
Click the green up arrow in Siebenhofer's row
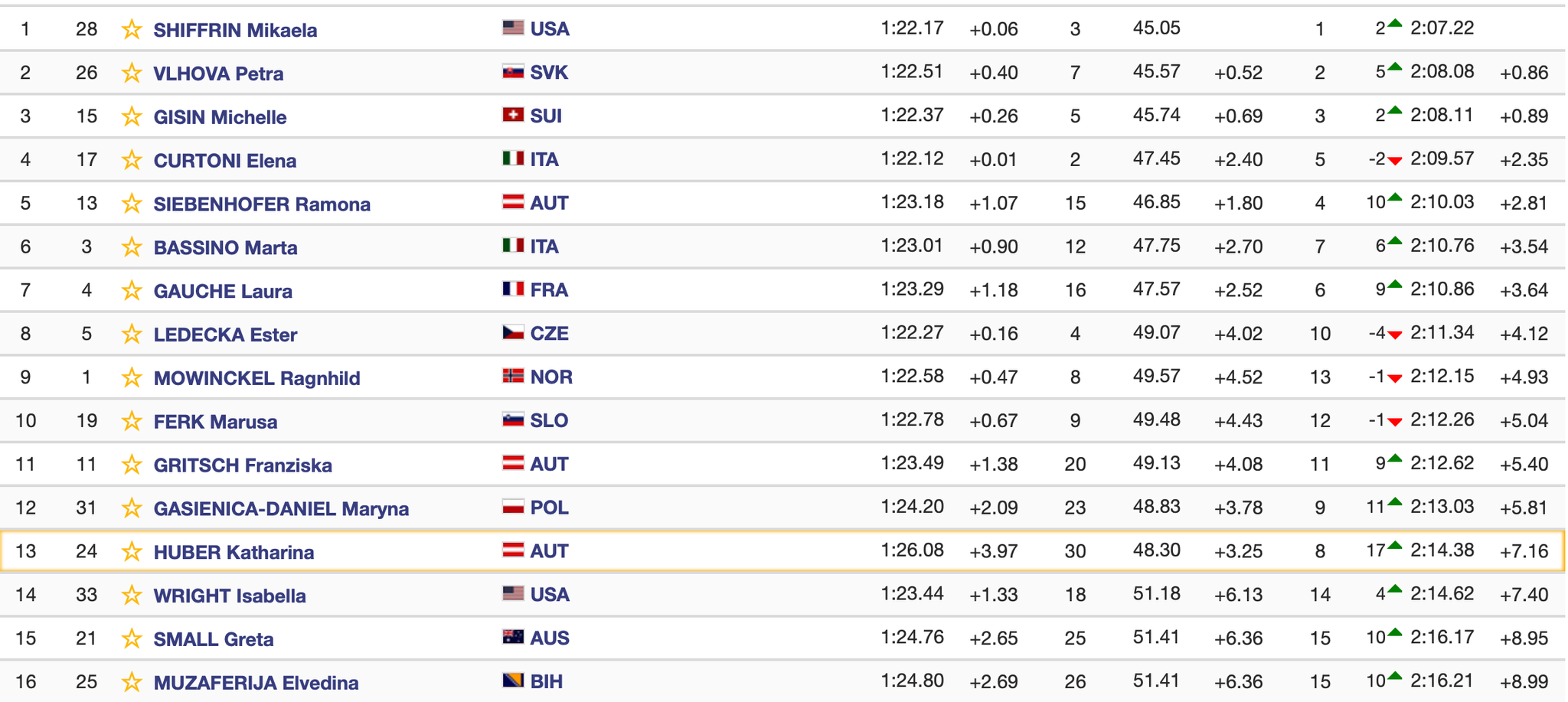(x=1395, y=198)
